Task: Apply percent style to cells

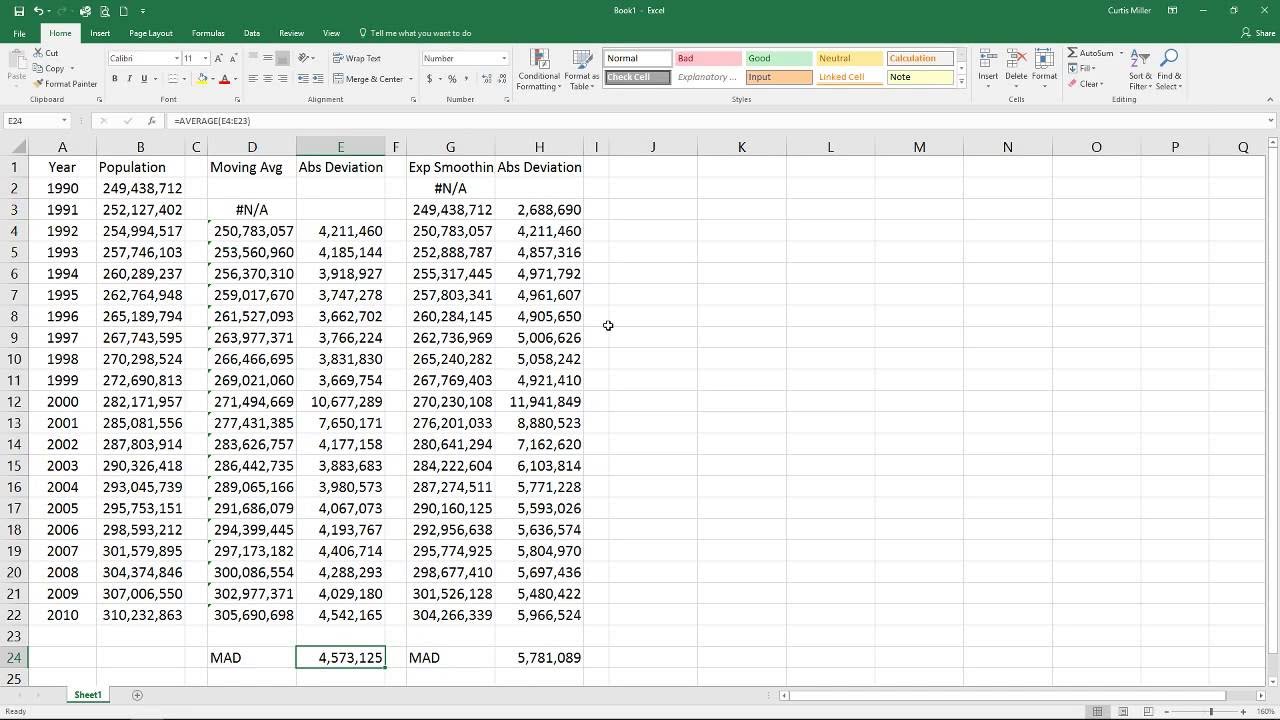Action: pyautogui.click(x=452, y=79)
